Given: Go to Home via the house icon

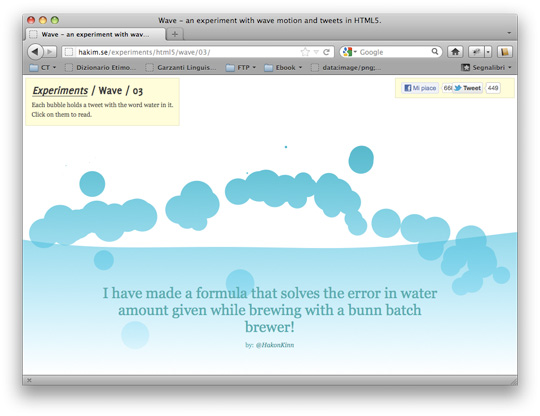Looking at the screenshot, I should [x=455, y=52].
